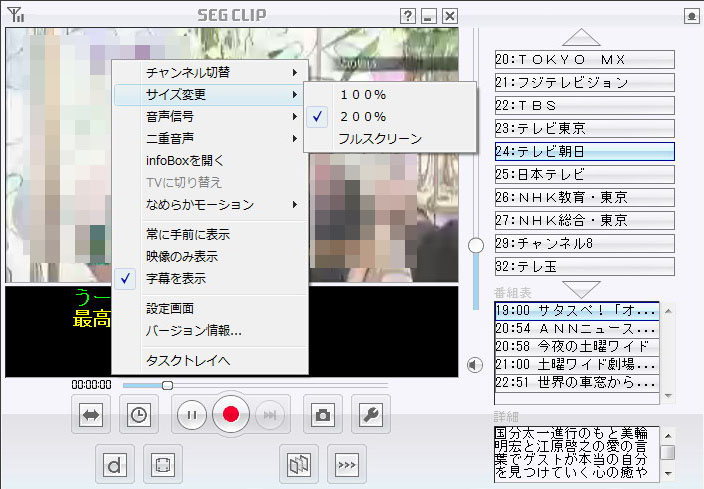Expand 二重音声 submenu

point(210,138)
